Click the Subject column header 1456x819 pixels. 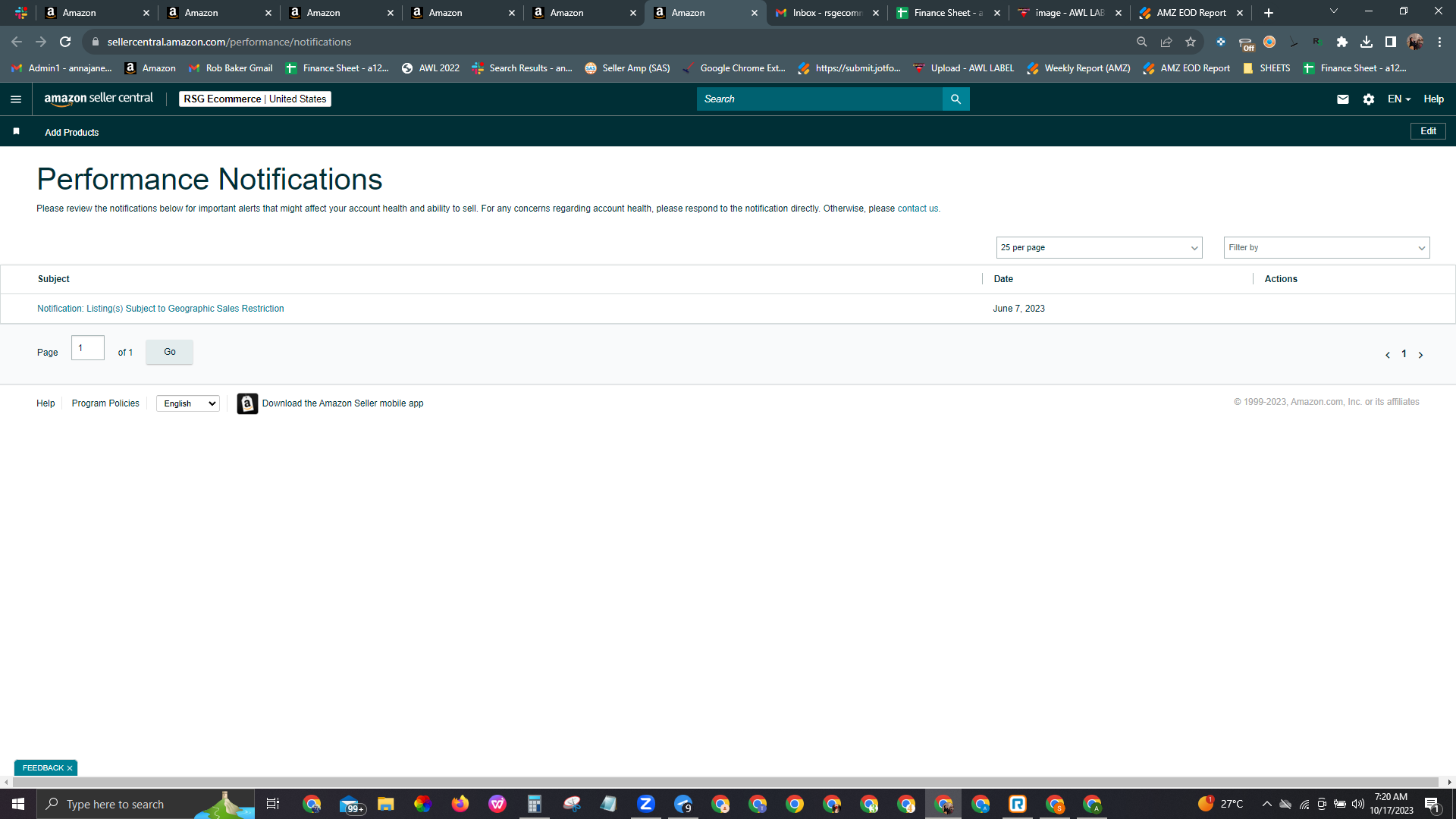coord(54,279)
